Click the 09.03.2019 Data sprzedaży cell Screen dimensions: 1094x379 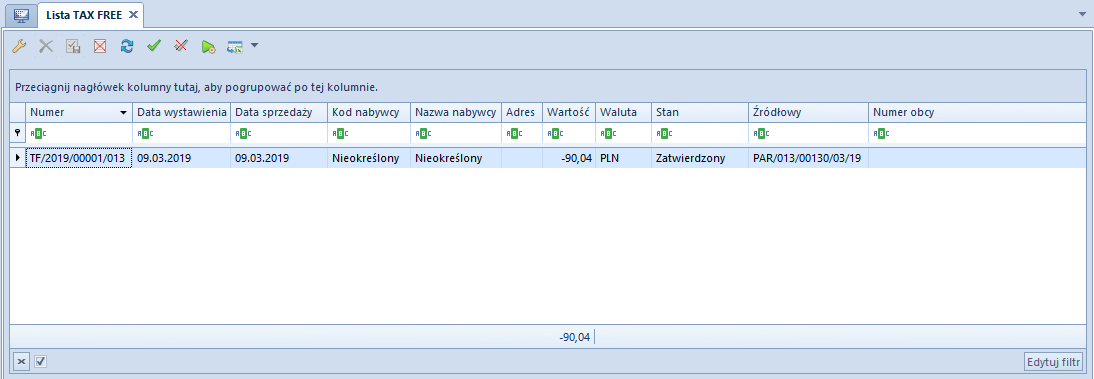tap(279, 158)
